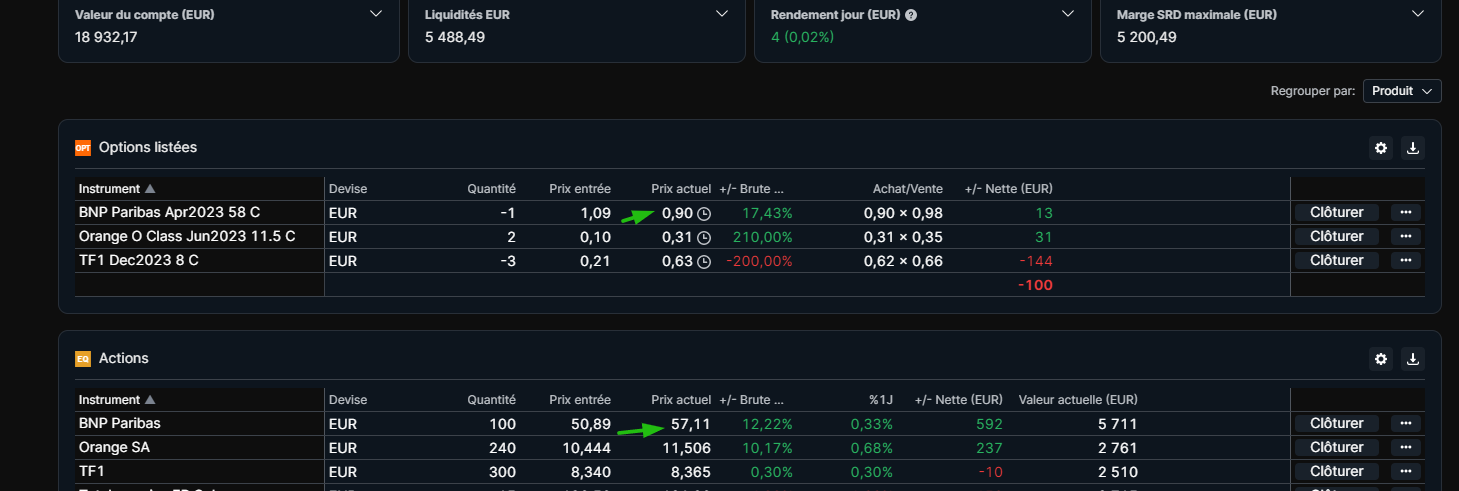
Task: Open three-dot menu for Orange SA row
Action: (1405, 448)
